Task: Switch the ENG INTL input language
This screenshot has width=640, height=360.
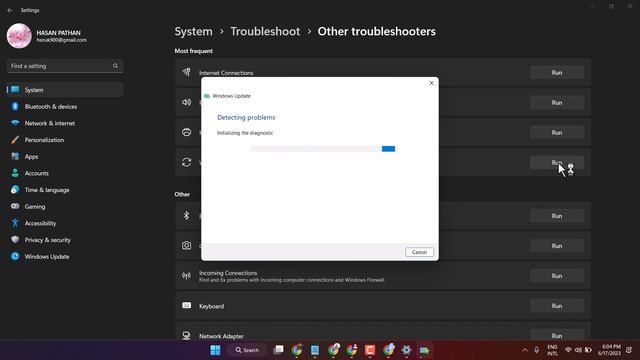Action: tap(552, 350)
